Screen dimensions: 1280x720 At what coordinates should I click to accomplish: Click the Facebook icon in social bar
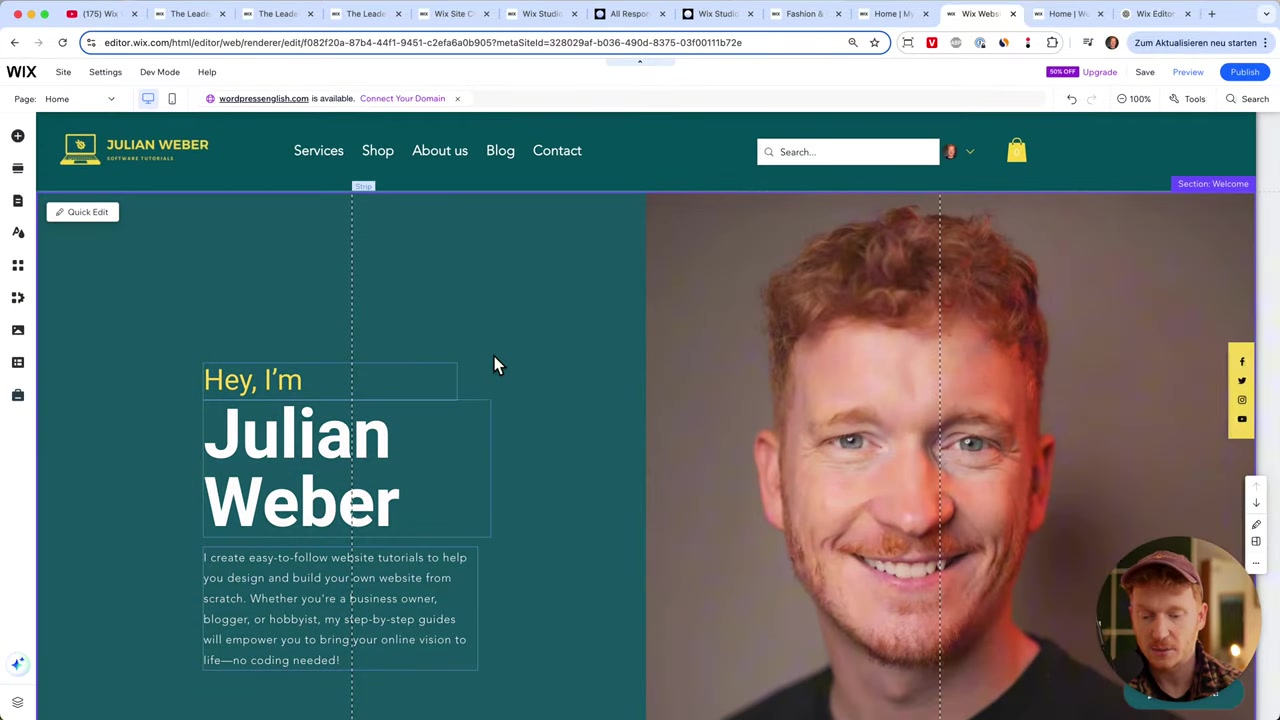point(1242,362)
